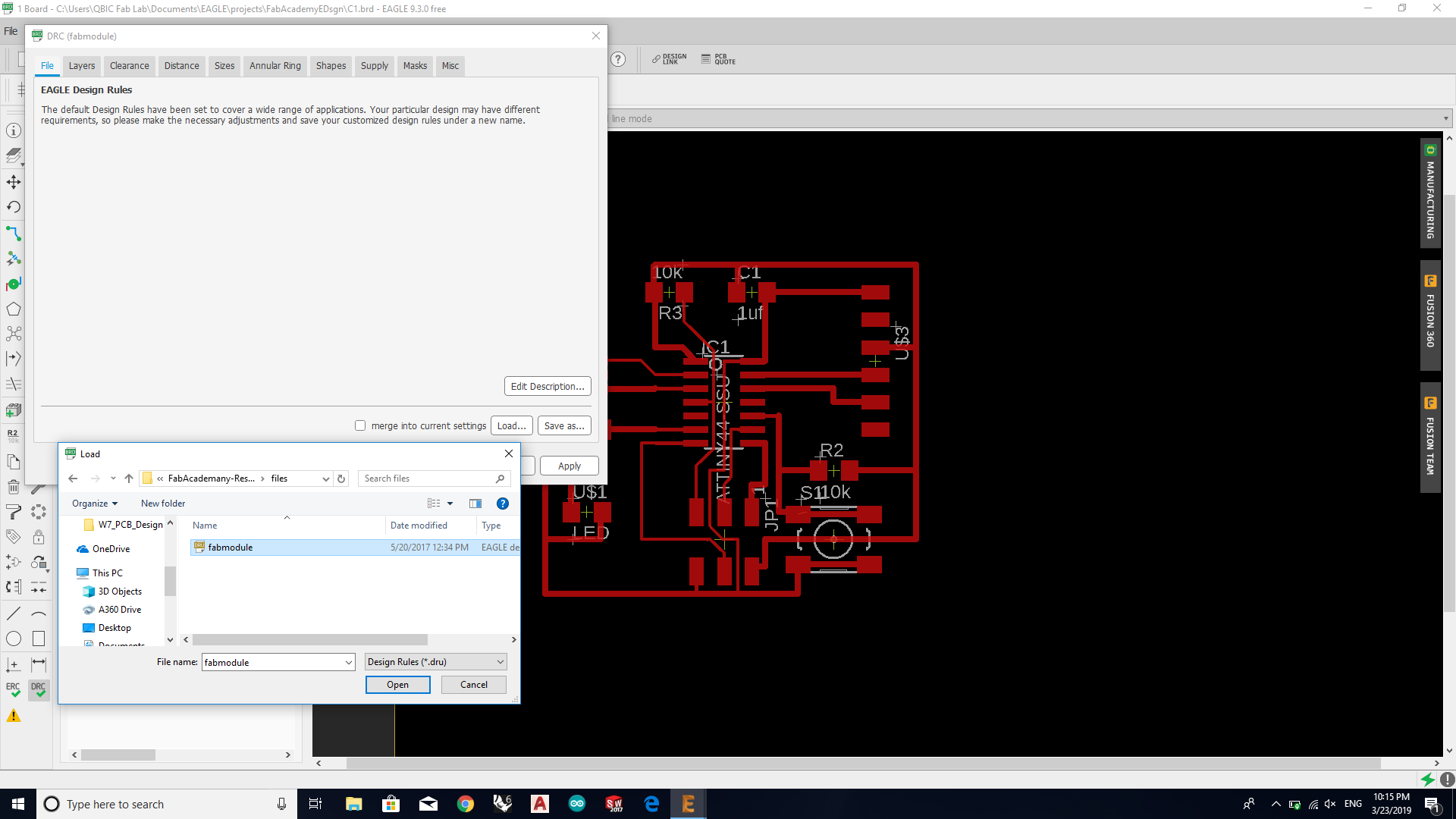Select the Move tool in left toolbar
Viewport: 1456px width, 819px height.
(x=14, y=182)
